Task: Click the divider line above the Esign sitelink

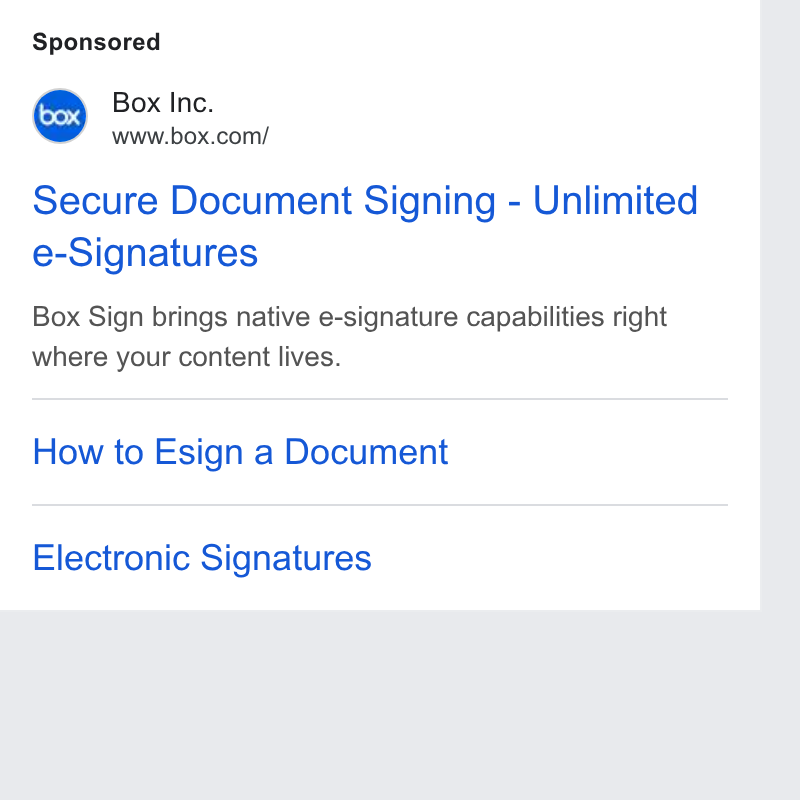Action: point(380,399)
